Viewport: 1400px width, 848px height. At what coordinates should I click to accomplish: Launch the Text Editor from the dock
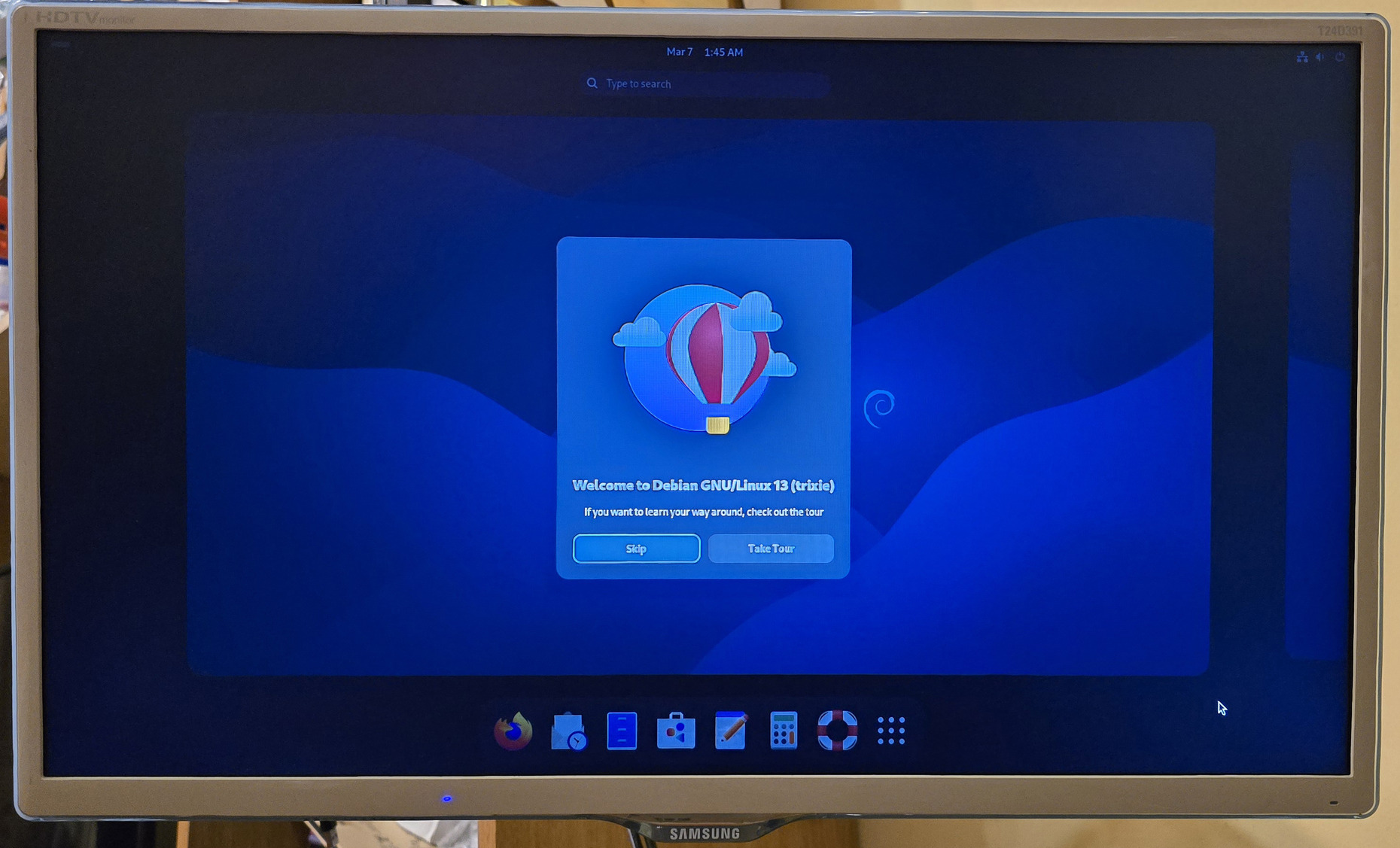click(730, 731)
